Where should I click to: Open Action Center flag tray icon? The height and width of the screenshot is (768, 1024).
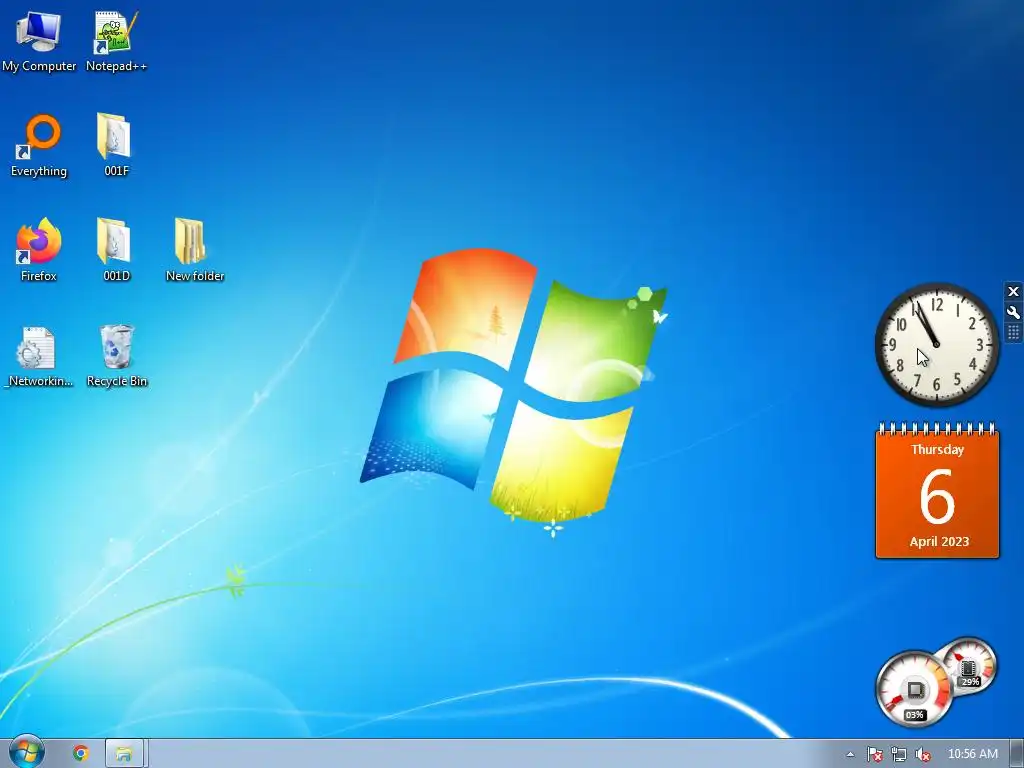[874, 754]
